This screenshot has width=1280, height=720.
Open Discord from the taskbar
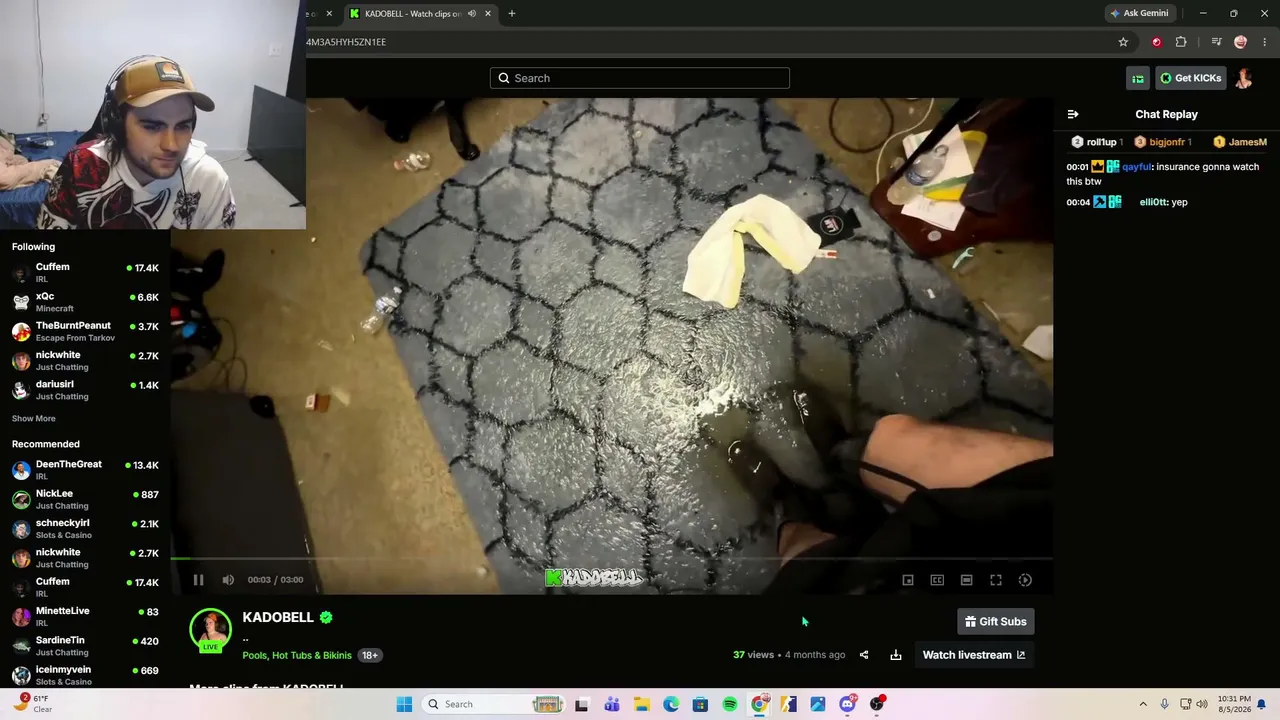pos(848,704)
